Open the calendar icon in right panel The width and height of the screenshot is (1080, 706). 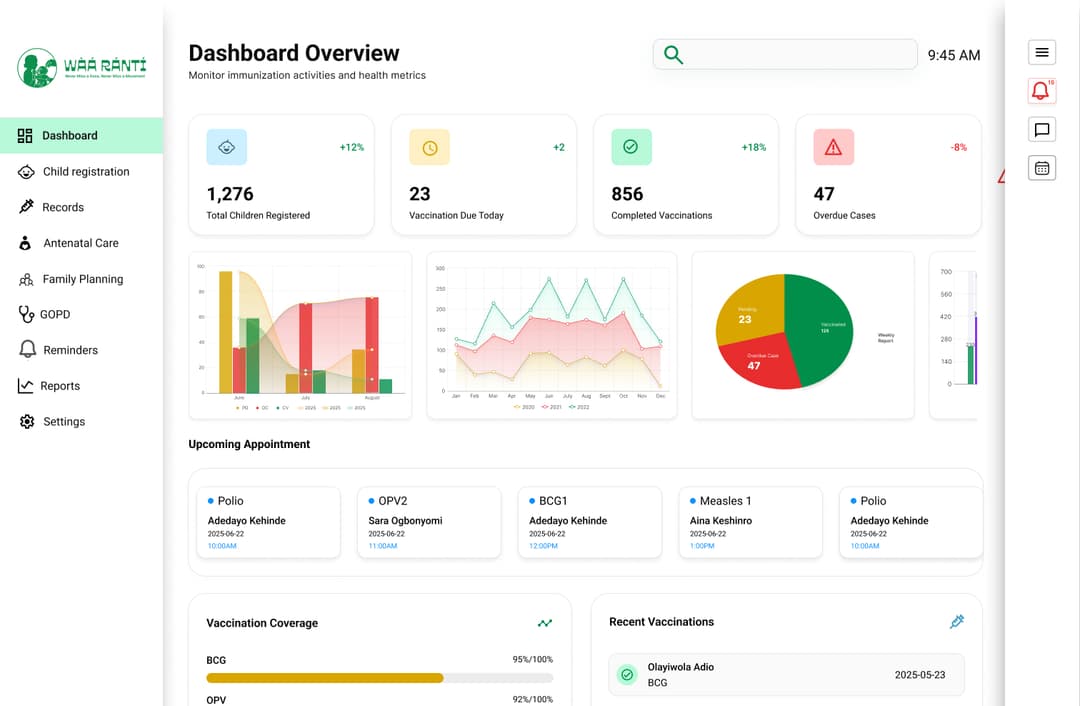(1041, 168)
